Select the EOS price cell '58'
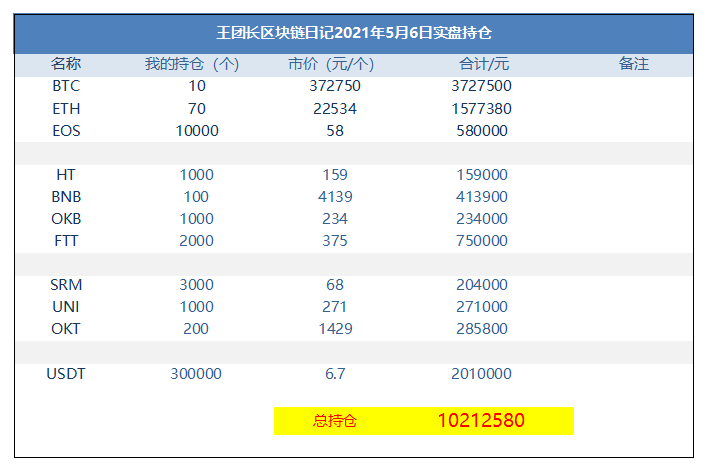 coord(335,131)
